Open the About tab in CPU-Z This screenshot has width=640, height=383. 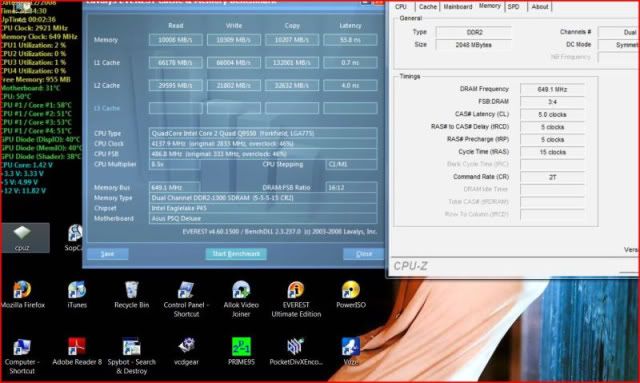click(x=540, y=7)
